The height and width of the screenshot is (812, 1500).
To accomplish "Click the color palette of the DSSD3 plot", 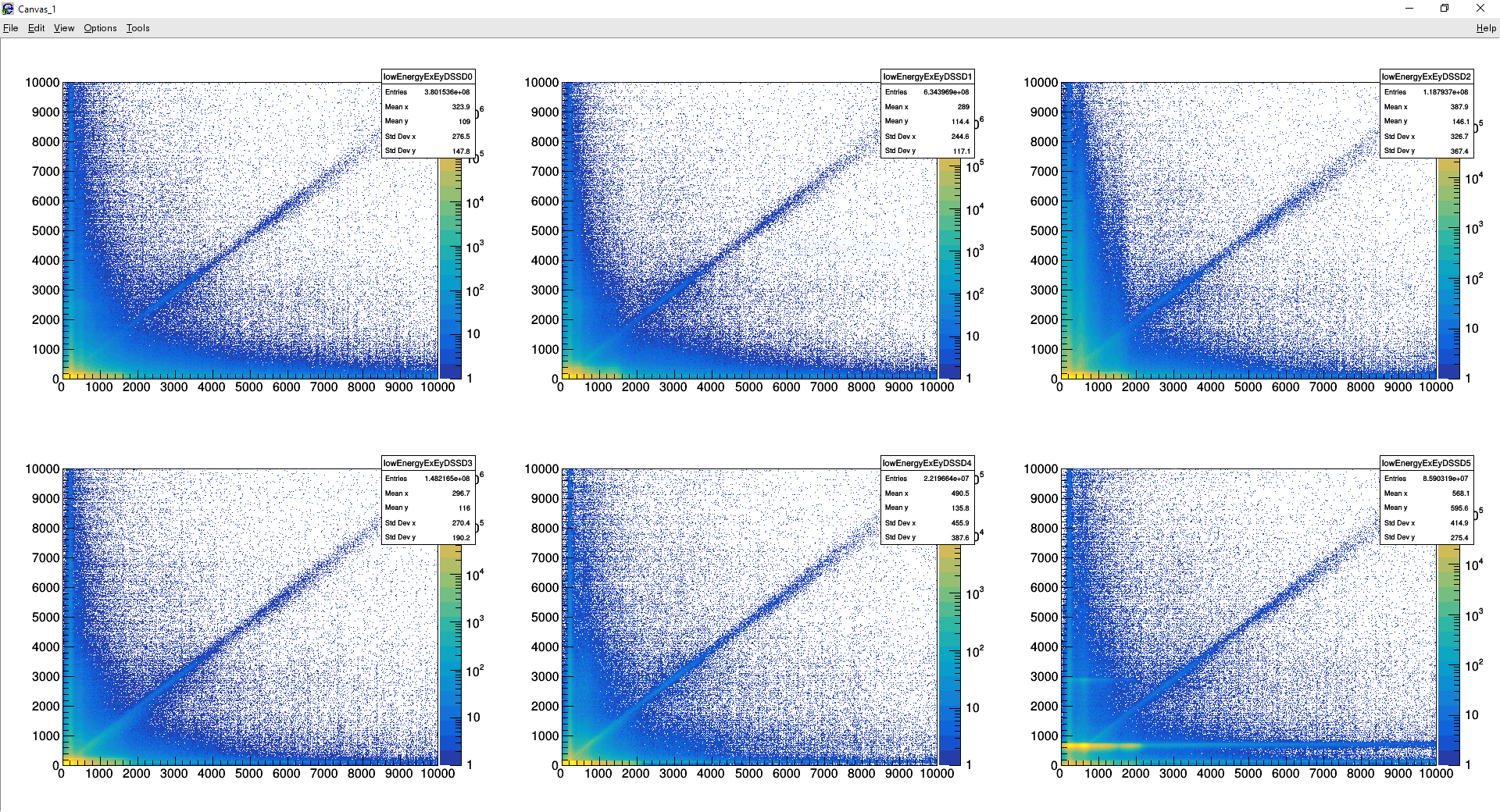I will [x=450, y=655].
